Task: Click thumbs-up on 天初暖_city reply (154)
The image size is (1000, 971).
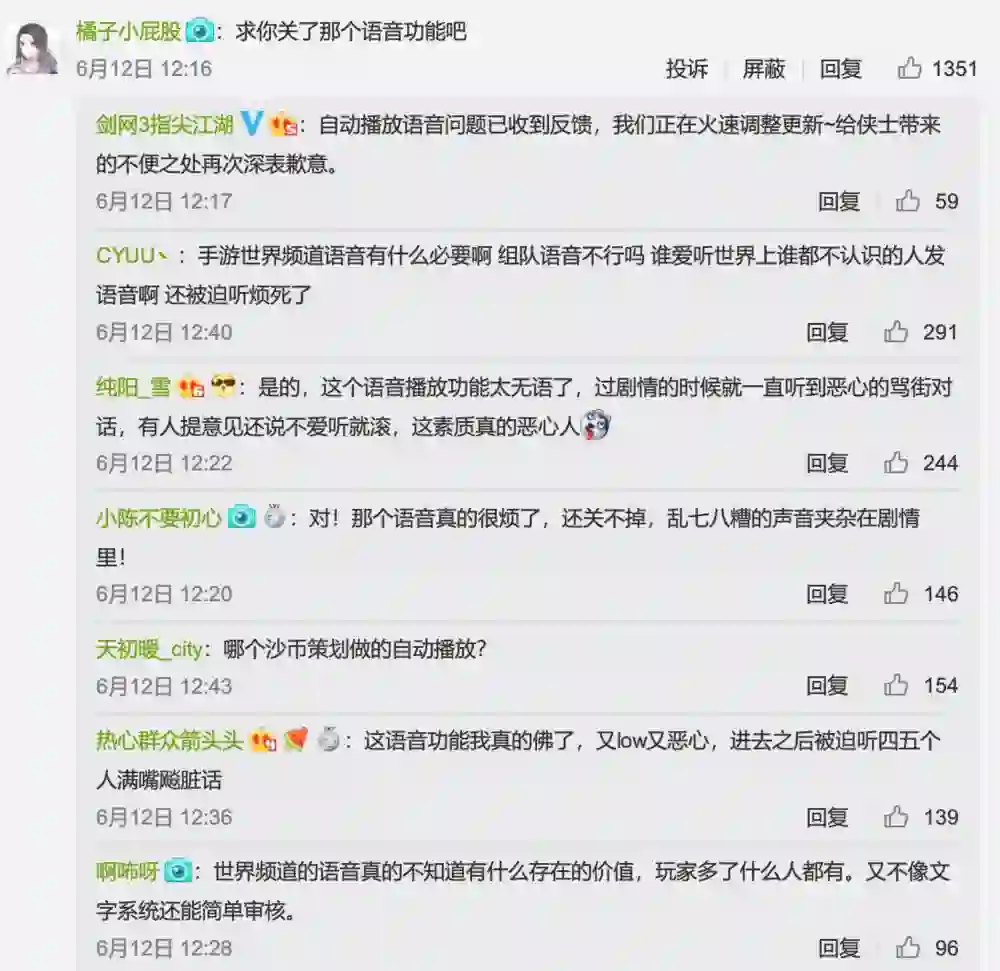Action: [896, 685]
